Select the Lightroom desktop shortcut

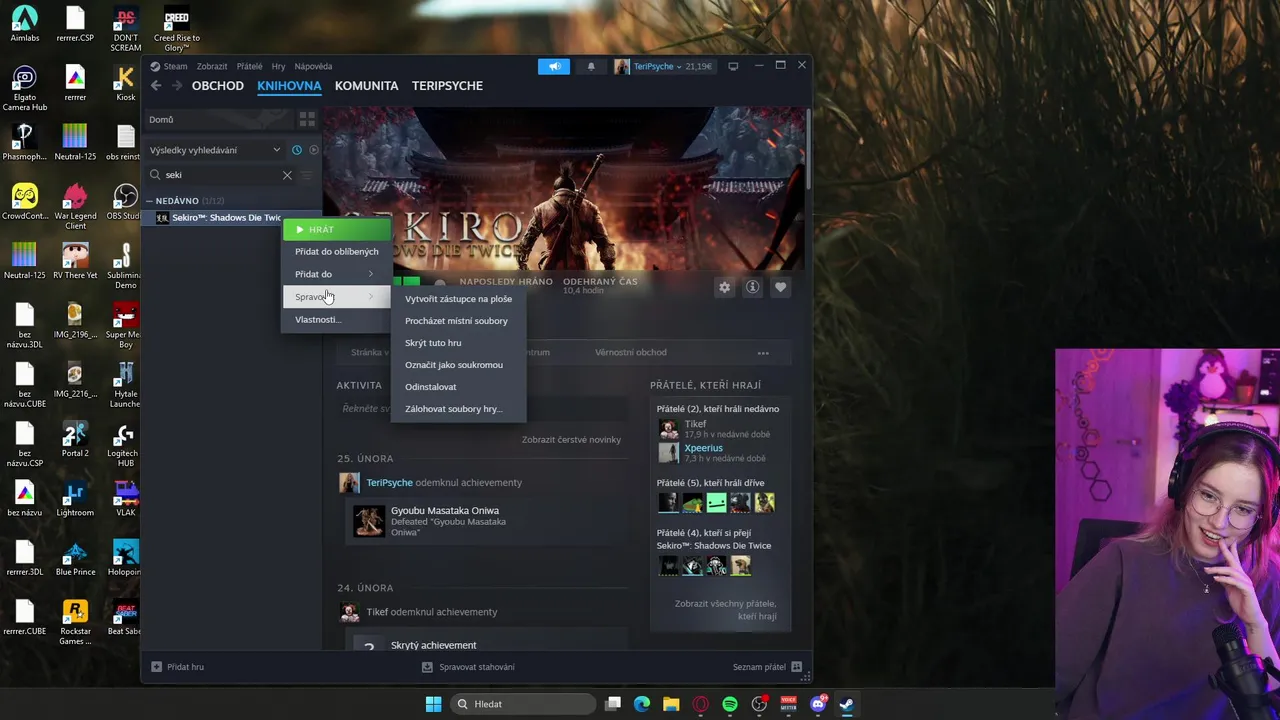(75, 500)
